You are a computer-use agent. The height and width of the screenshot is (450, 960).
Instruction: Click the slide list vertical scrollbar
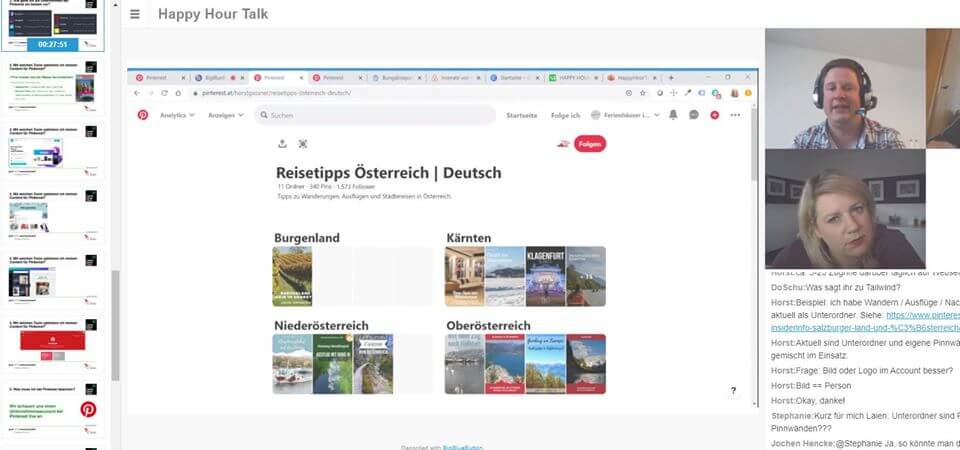click(114, 324)
